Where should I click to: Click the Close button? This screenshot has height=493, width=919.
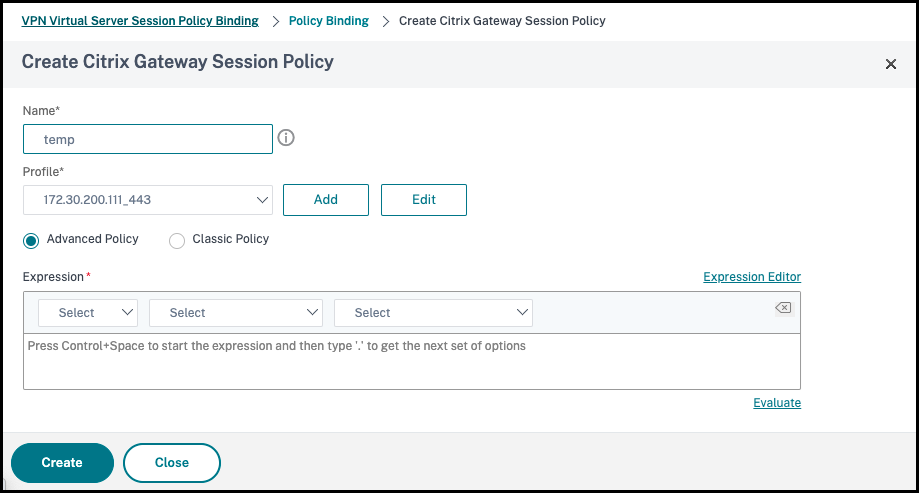point(172,463)
